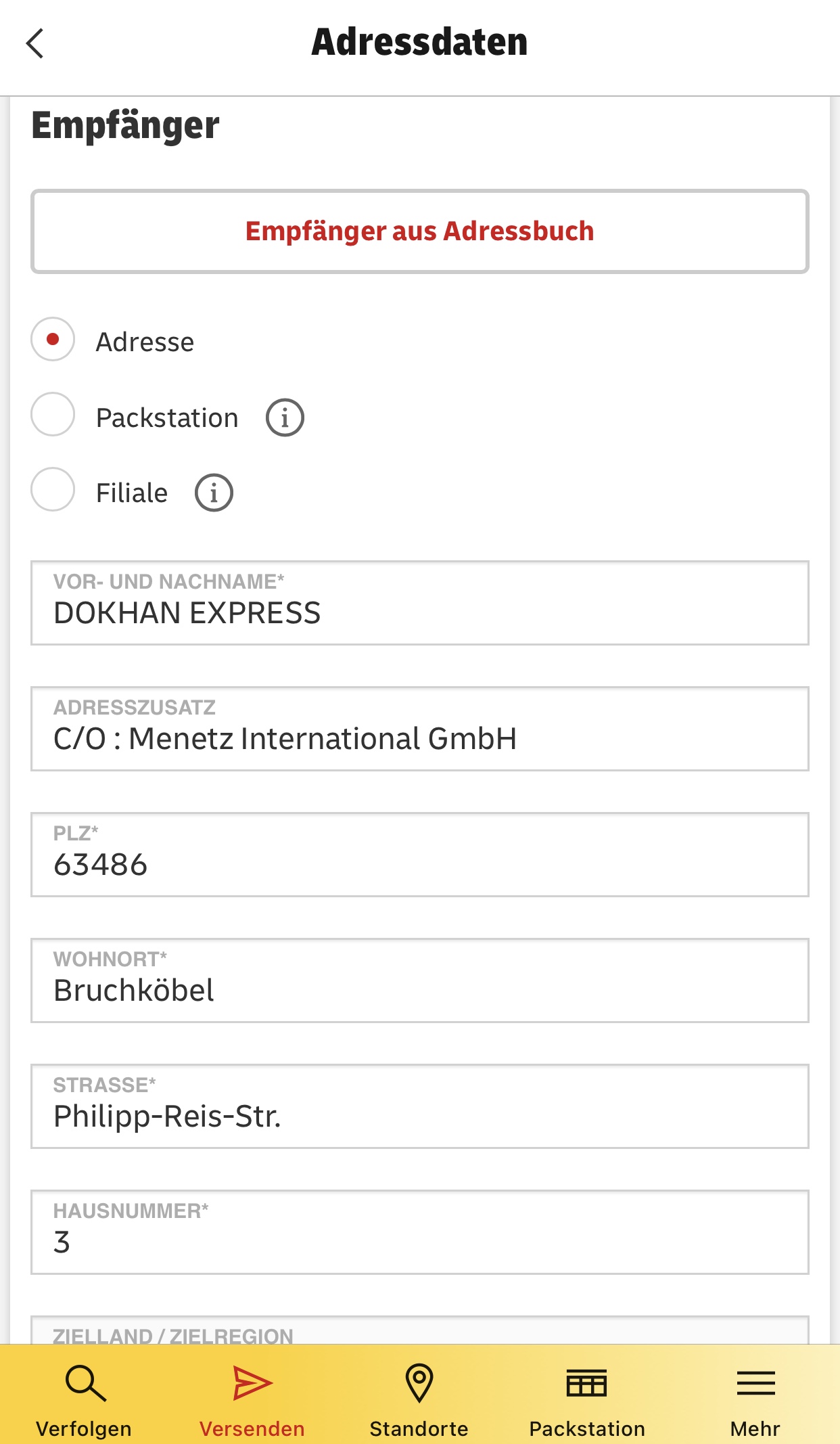Switch to the Standorte tab label

coord(419,1428)
